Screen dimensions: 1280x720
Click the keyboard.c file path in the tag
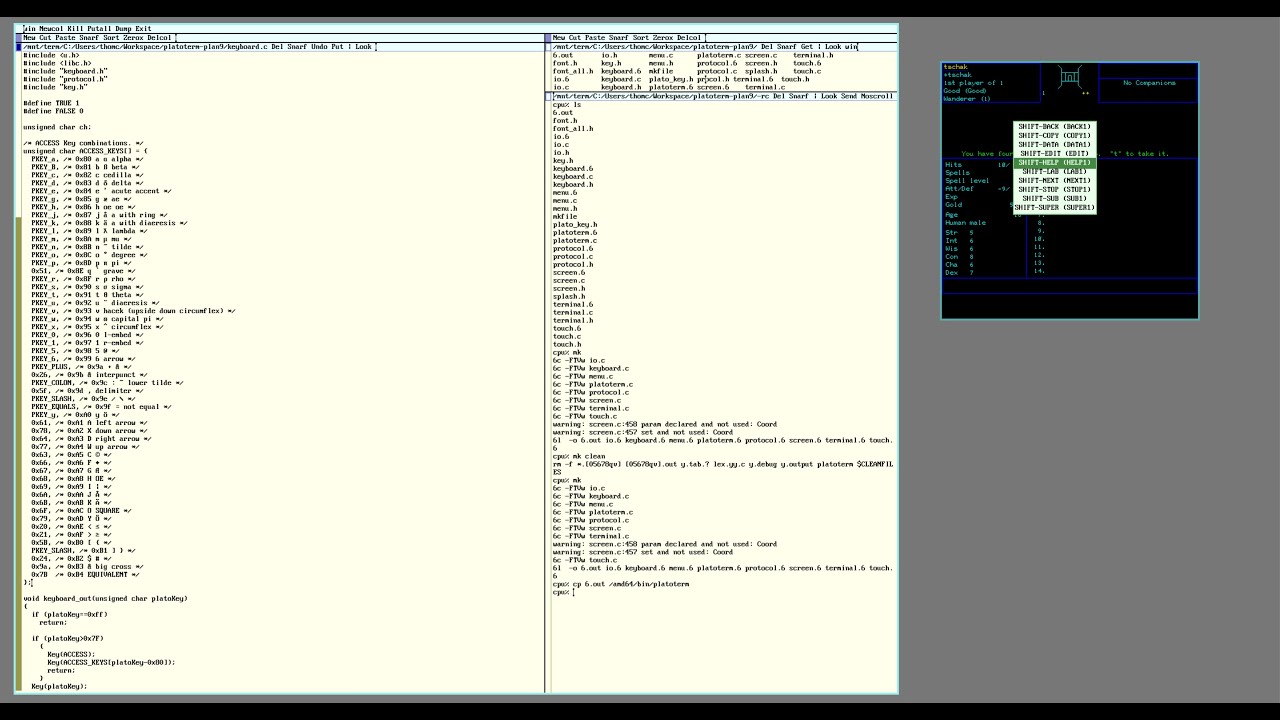point(145,46)
